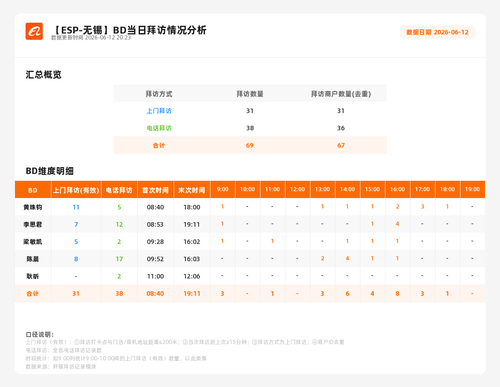Click the '末次时间' column header
This screenshot has height=387, width=500.
click(192, 190)
